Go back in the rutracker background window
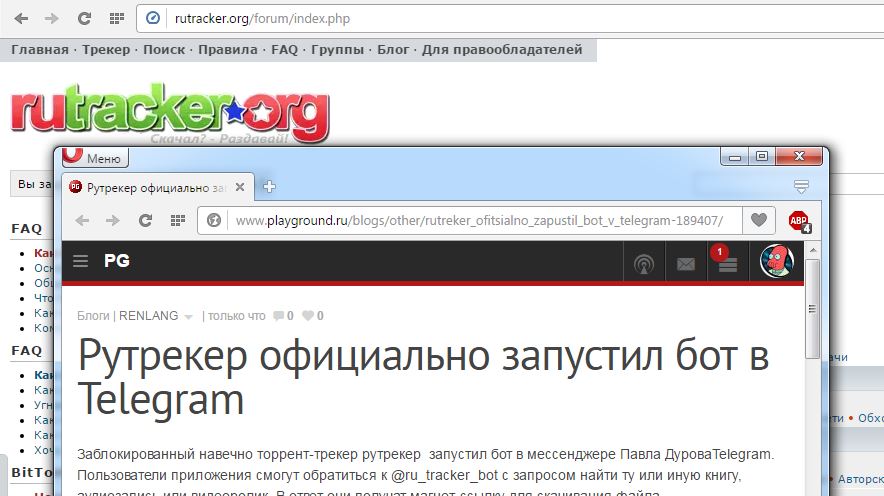 (x=21, y=19)
